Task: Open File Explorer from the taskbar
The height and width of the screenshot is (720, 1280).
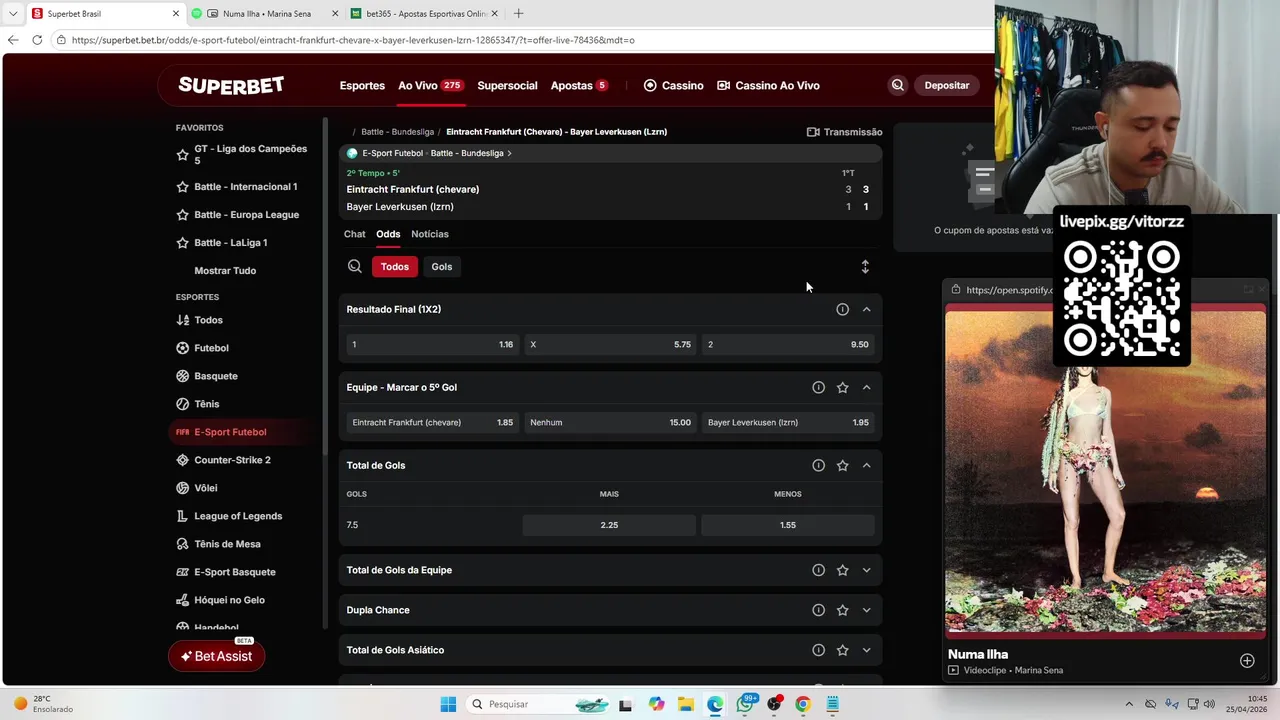Action: coord(685,704)
